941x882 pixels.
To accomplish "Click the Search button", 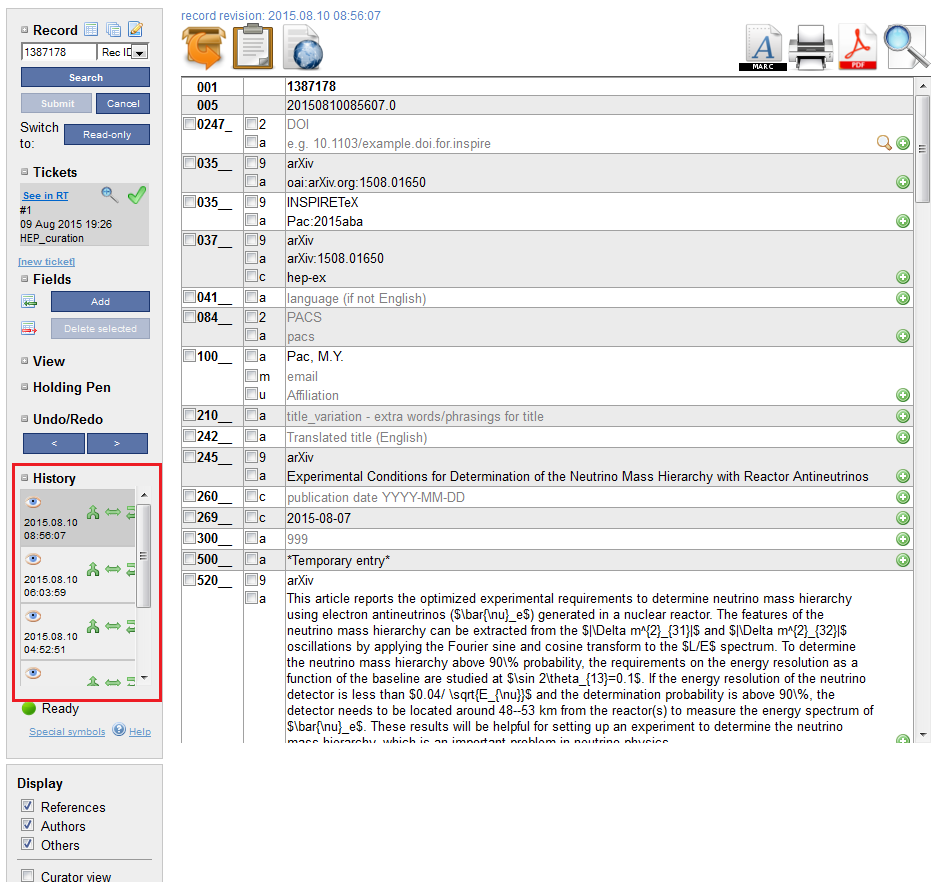I will point(85,77).
